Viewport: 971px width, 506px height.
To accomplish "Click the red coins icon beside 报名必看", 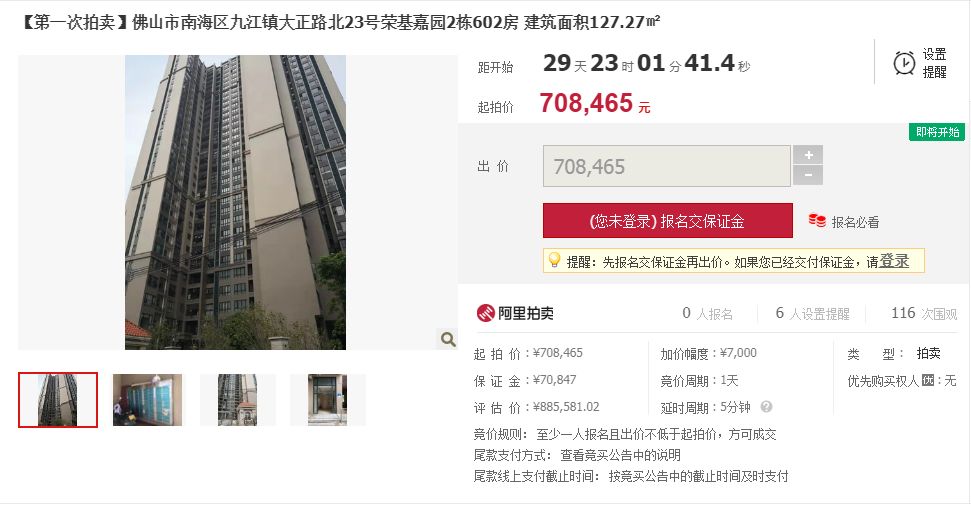I will [x=817, y=220].
